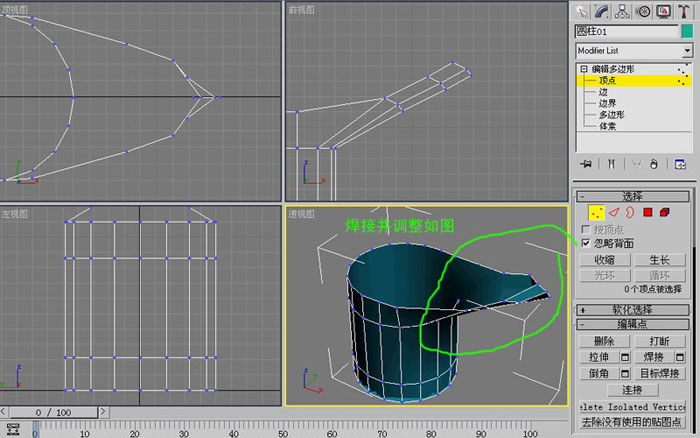Image resolution: width=700 pixels, height=438 pixels.
Task: Toggle Show End Result icon
Action: (611, 164)
